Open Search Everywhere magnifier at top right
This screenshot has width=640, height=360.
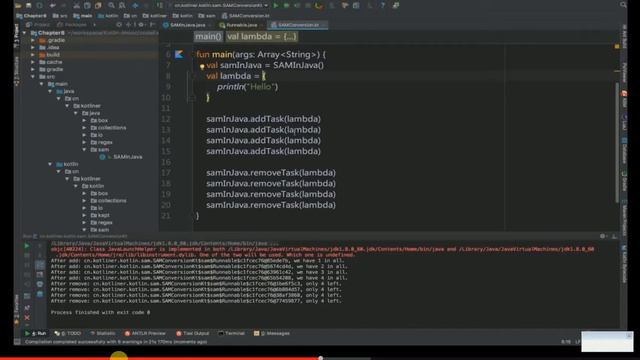point(623,5)
